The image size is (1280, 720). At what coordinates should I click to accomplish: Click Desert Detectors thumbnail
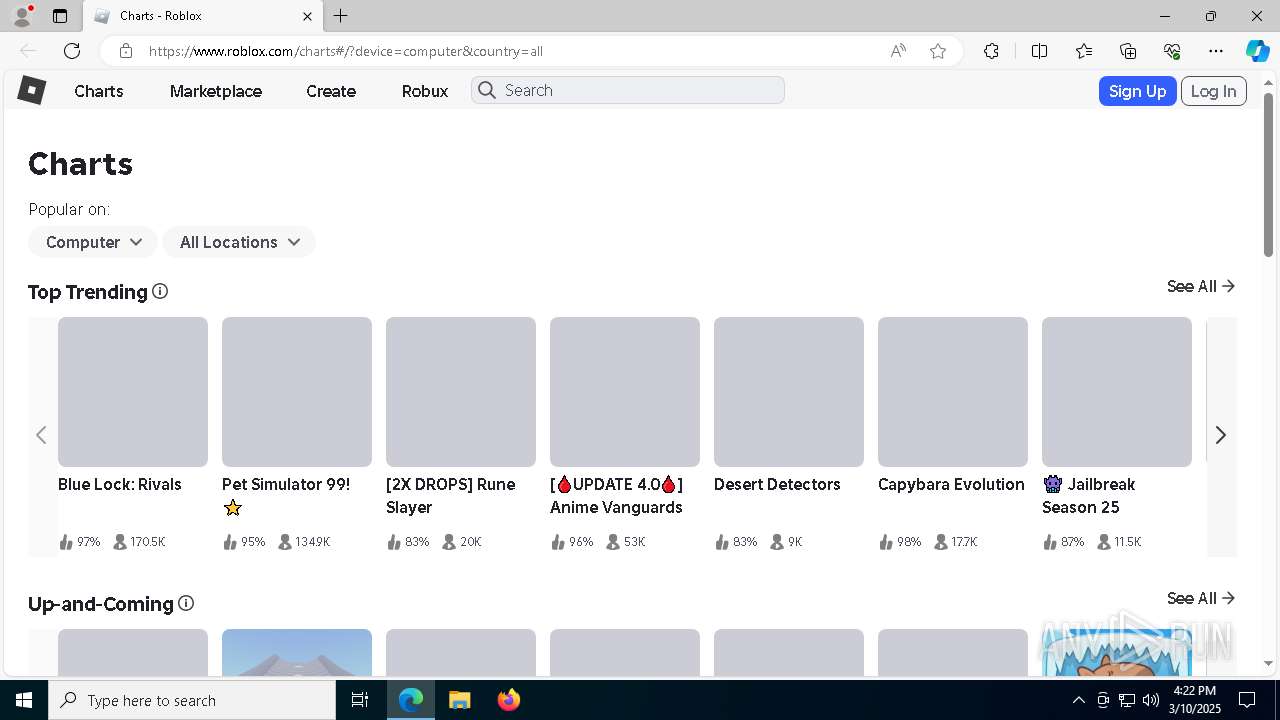(789, 392)
